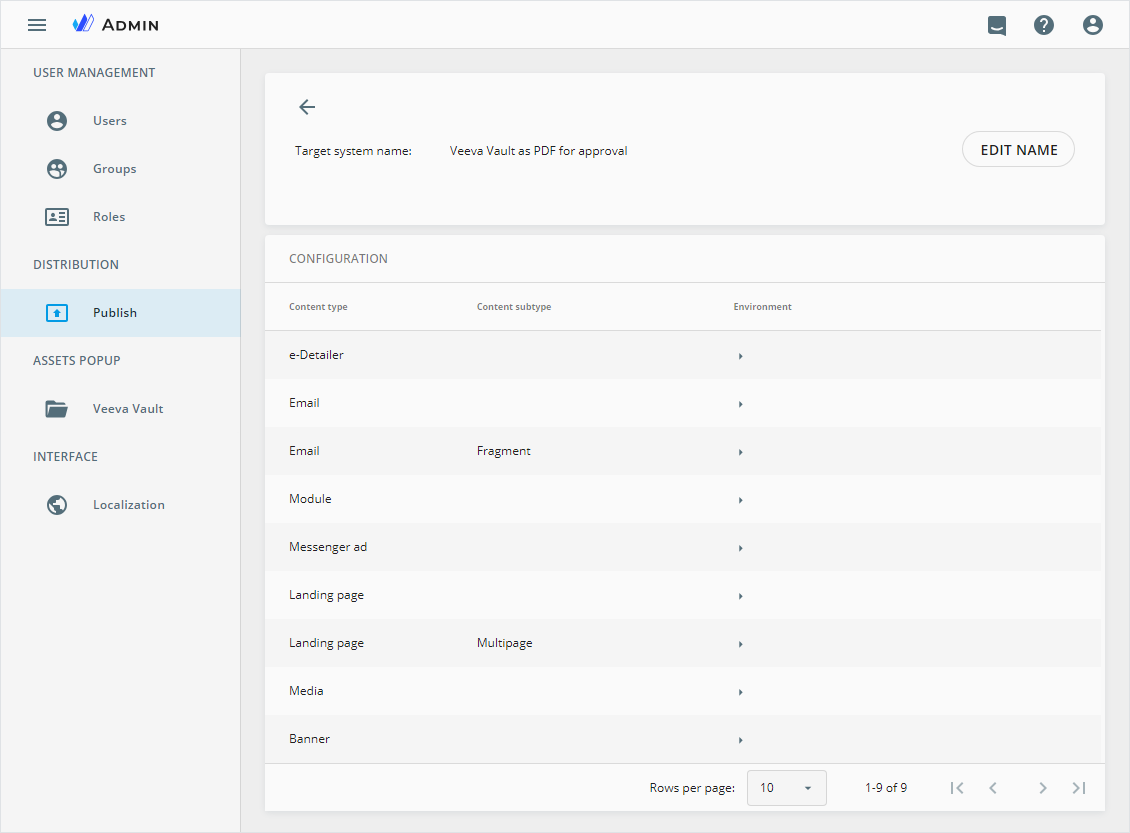Screen dimensions: 1130x833
Task: Click the EDIT NAME button
Action: 1018,150
